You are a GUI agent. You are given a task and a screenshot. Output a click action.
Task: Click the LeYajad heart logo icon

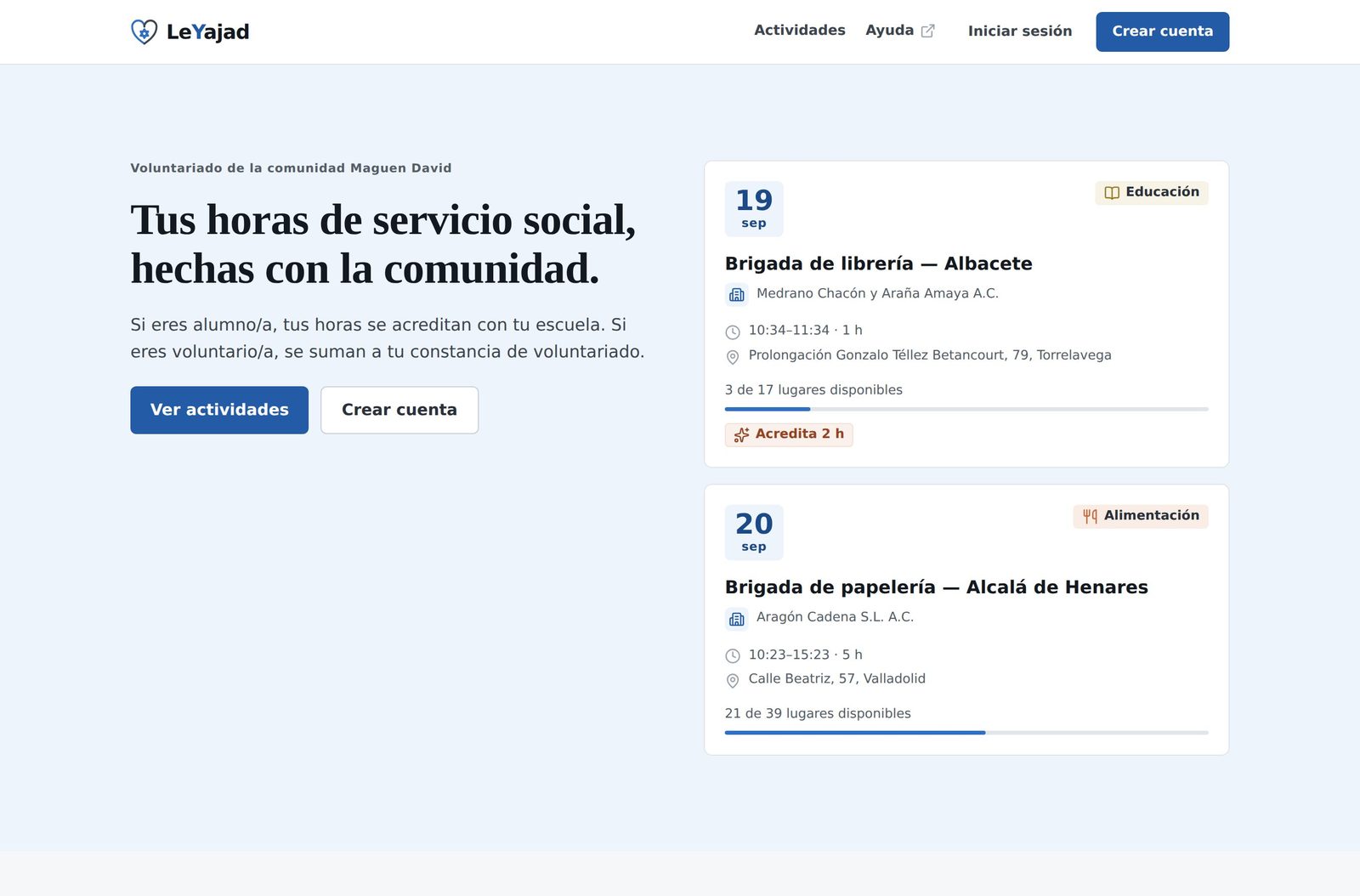[144, 31]
